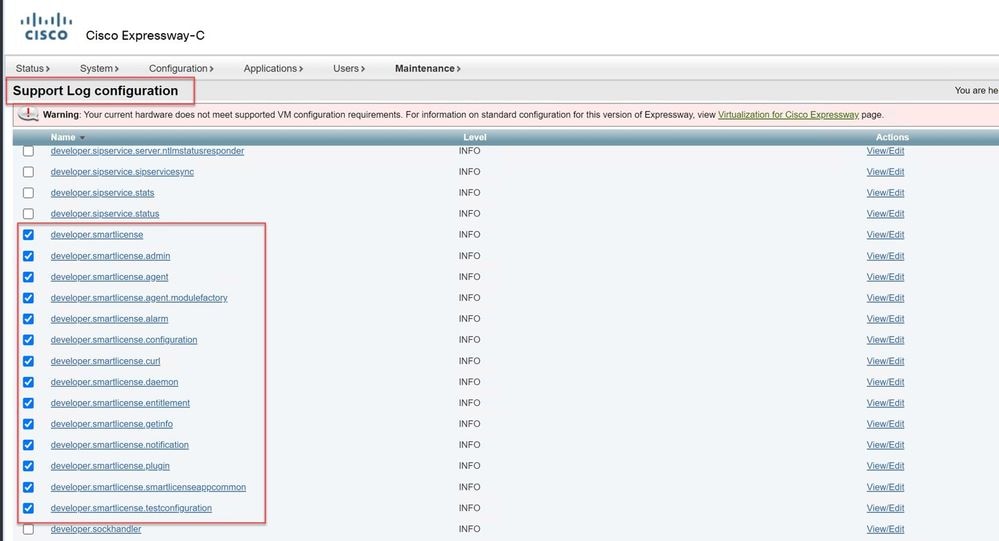Uncheck the developer.smartlicense.agent checkbox
This screenshot has width=999, height=541.
[x=28, y=277]
